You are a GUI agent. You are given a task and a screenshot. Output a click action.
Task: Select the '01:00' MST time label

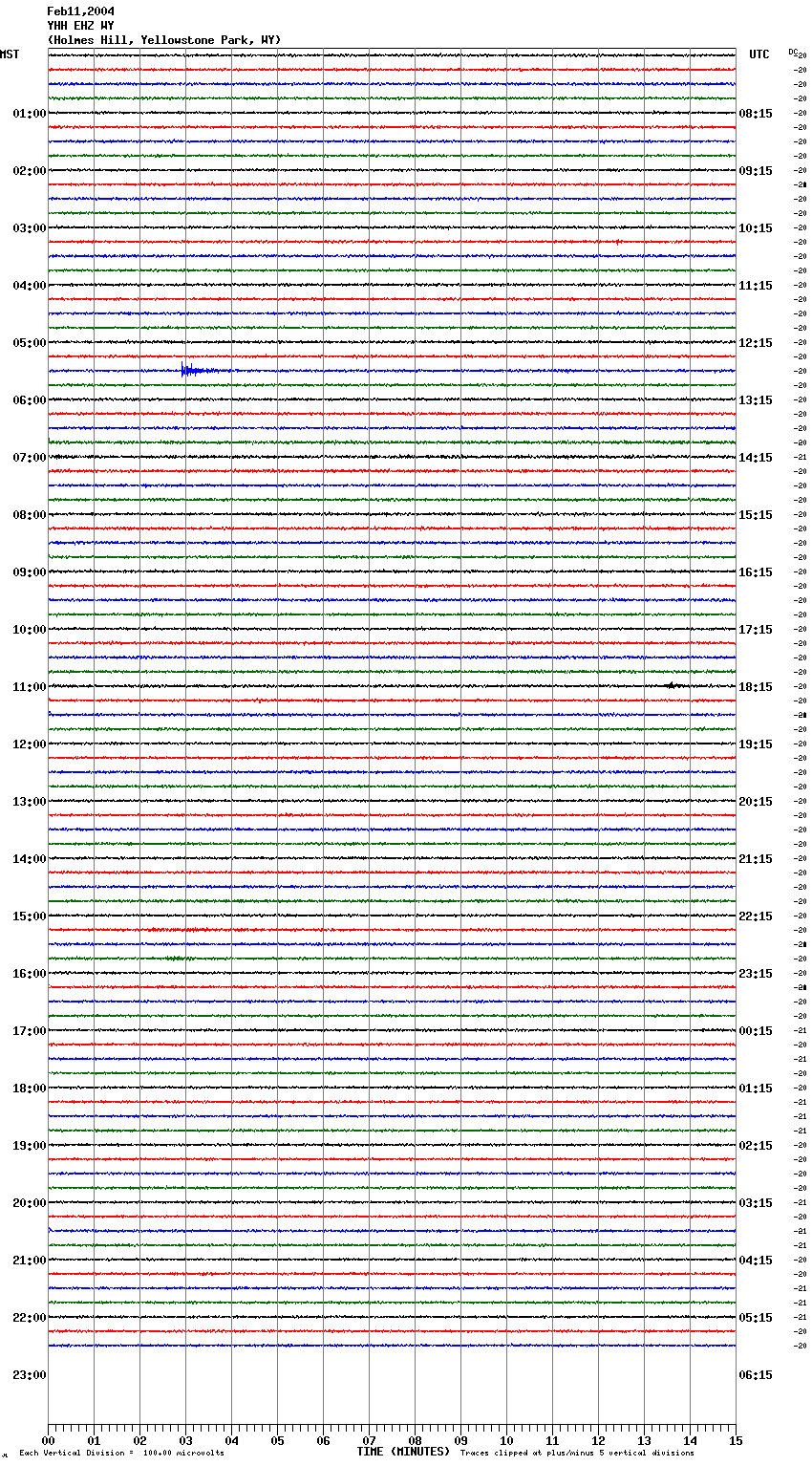30,114
